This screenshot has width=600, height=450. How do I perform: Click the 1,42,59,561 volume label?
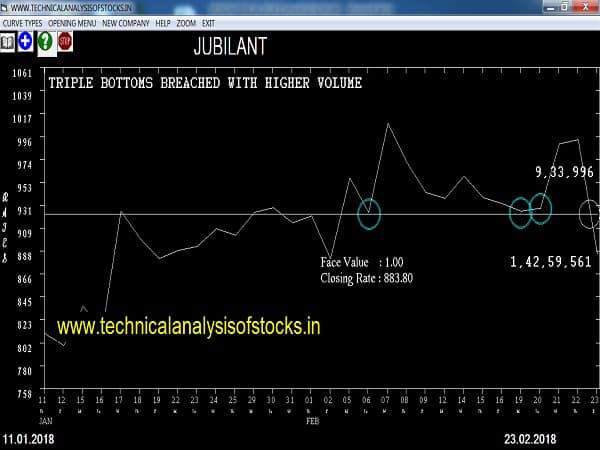tap(549, 261)
